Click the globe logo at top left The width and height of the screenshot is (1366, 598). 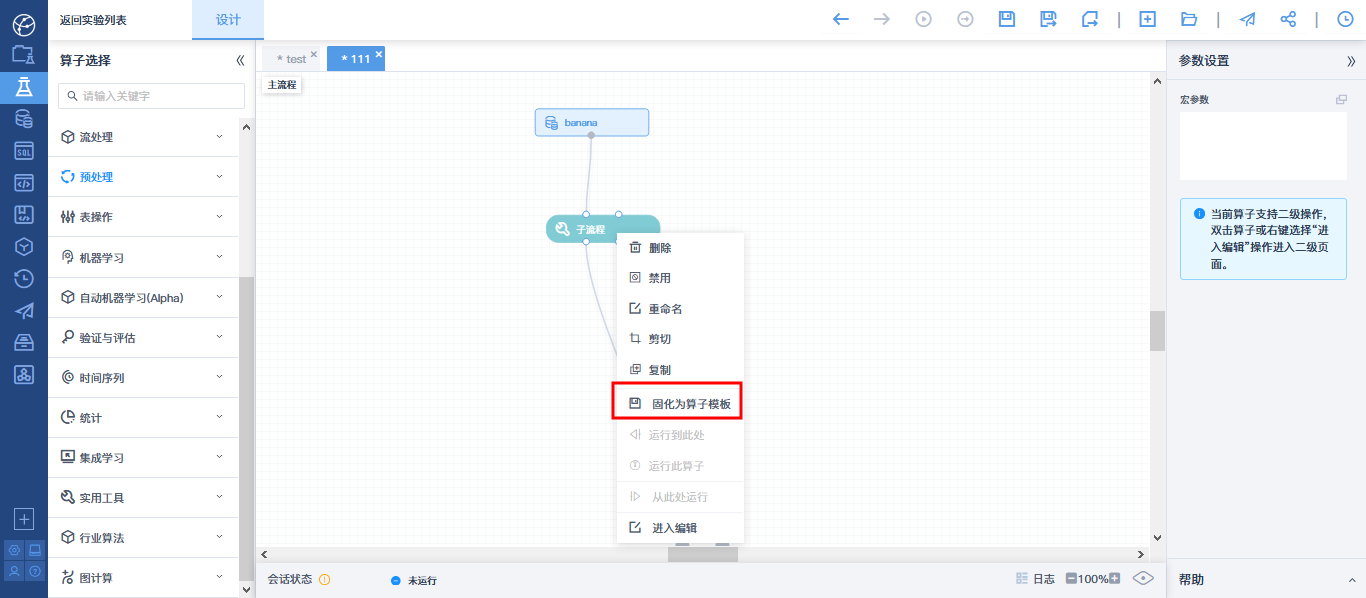pyautogui.click(x=23, y=24)
